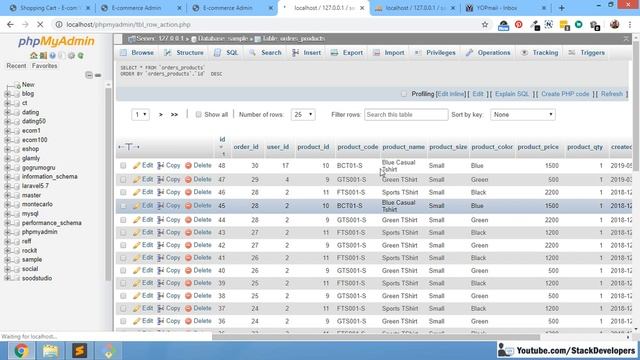Click the phpMyAdmin settings gear icon
Viewport: 640px width, 360px height.
(71, 56)
